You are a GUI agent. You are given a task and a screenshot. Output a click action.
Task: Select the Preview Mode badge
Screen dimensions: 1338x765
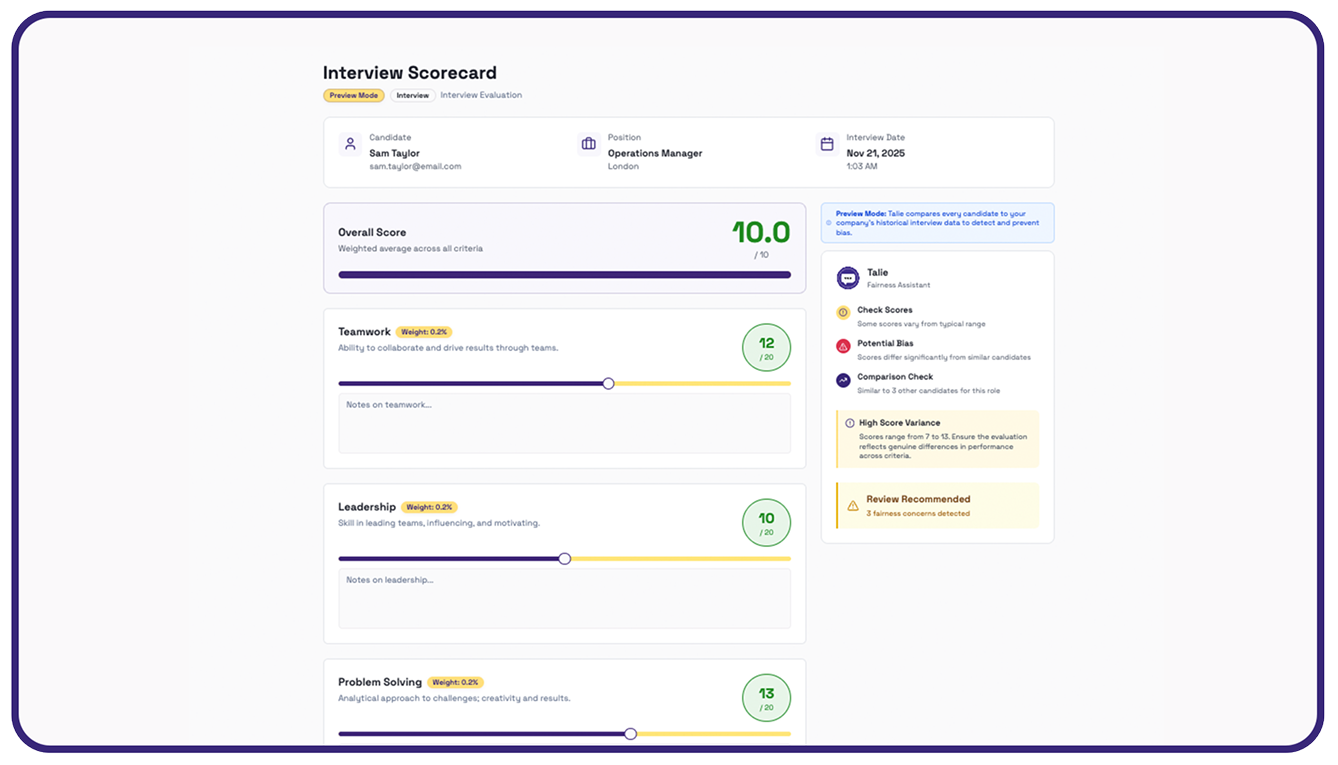354,96
